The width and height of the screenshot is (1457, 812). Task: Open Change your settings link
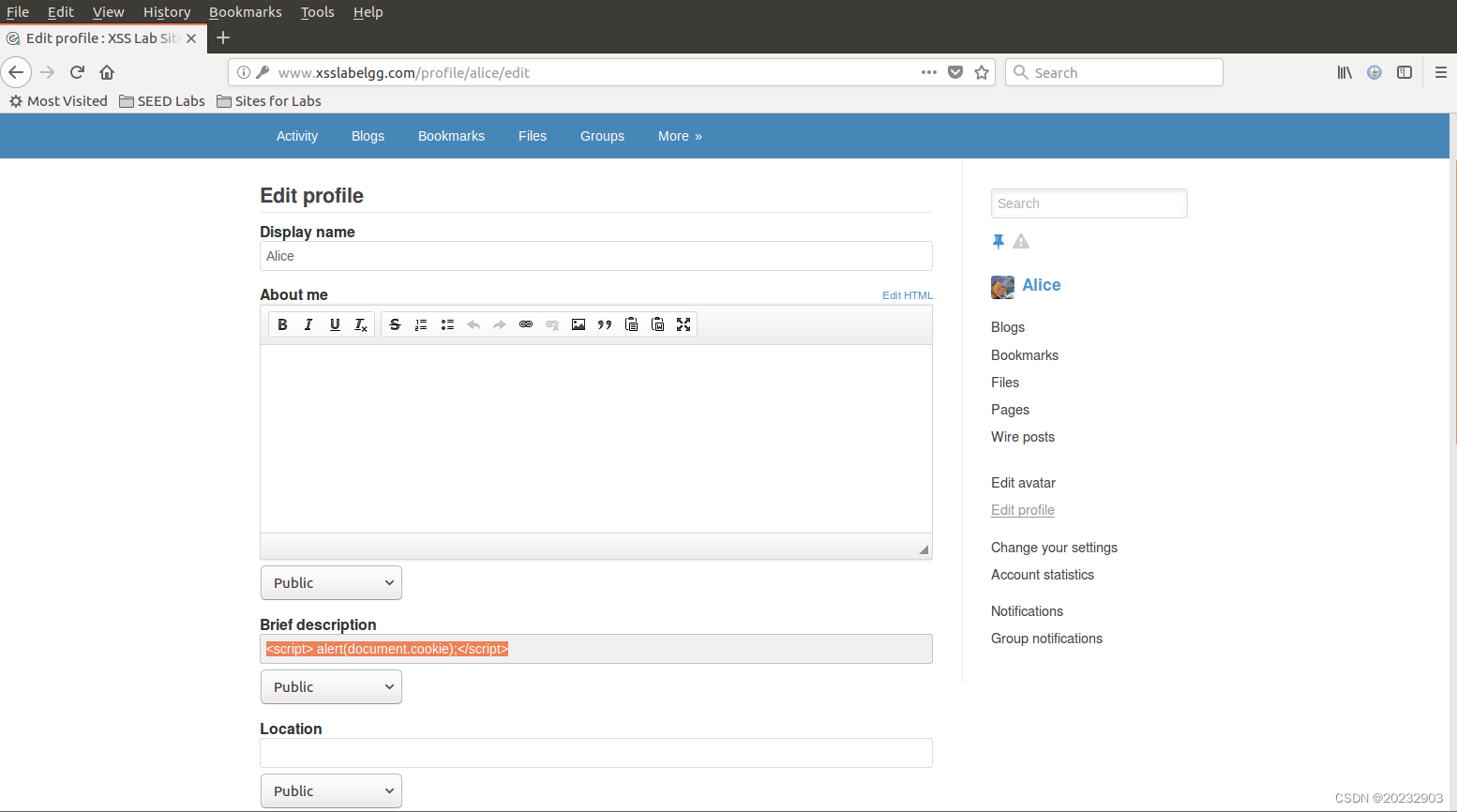tap(1054, 548)
